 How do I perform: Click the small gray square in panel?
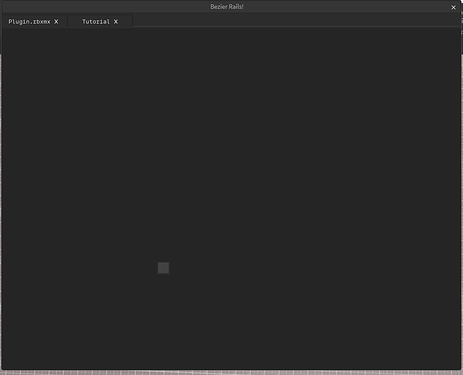point(163,268)
